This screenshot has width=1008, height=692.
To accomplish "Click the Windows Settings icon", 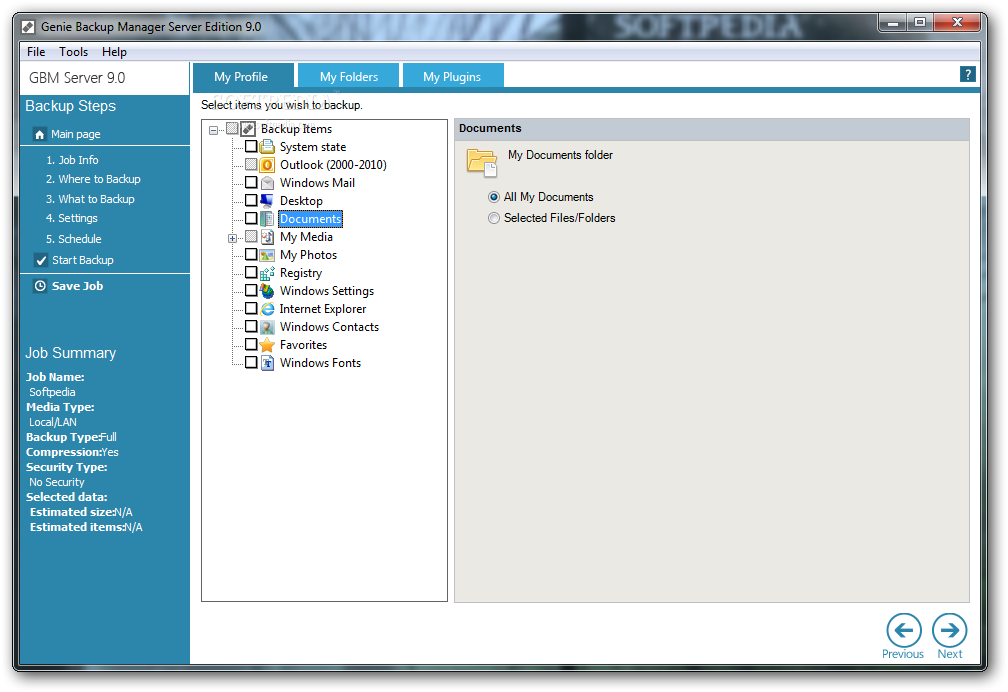I will tap(267, 291).
